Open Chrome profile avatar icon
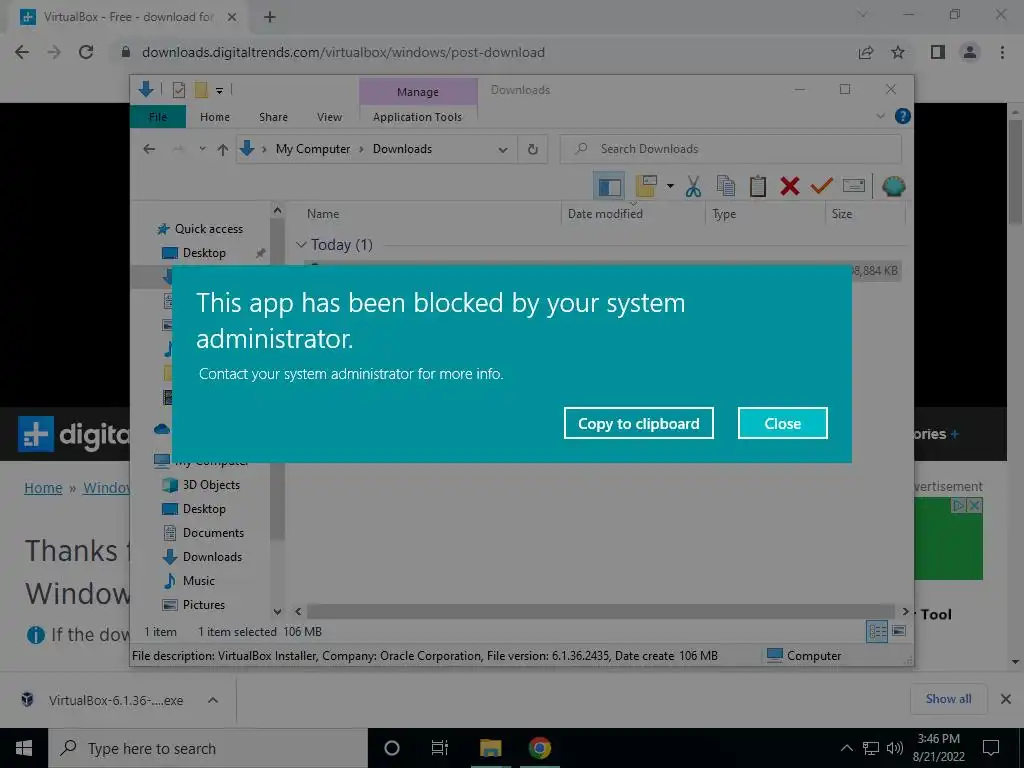The width and height of the screenshot is (1024, 768). [x=970, y=52]
